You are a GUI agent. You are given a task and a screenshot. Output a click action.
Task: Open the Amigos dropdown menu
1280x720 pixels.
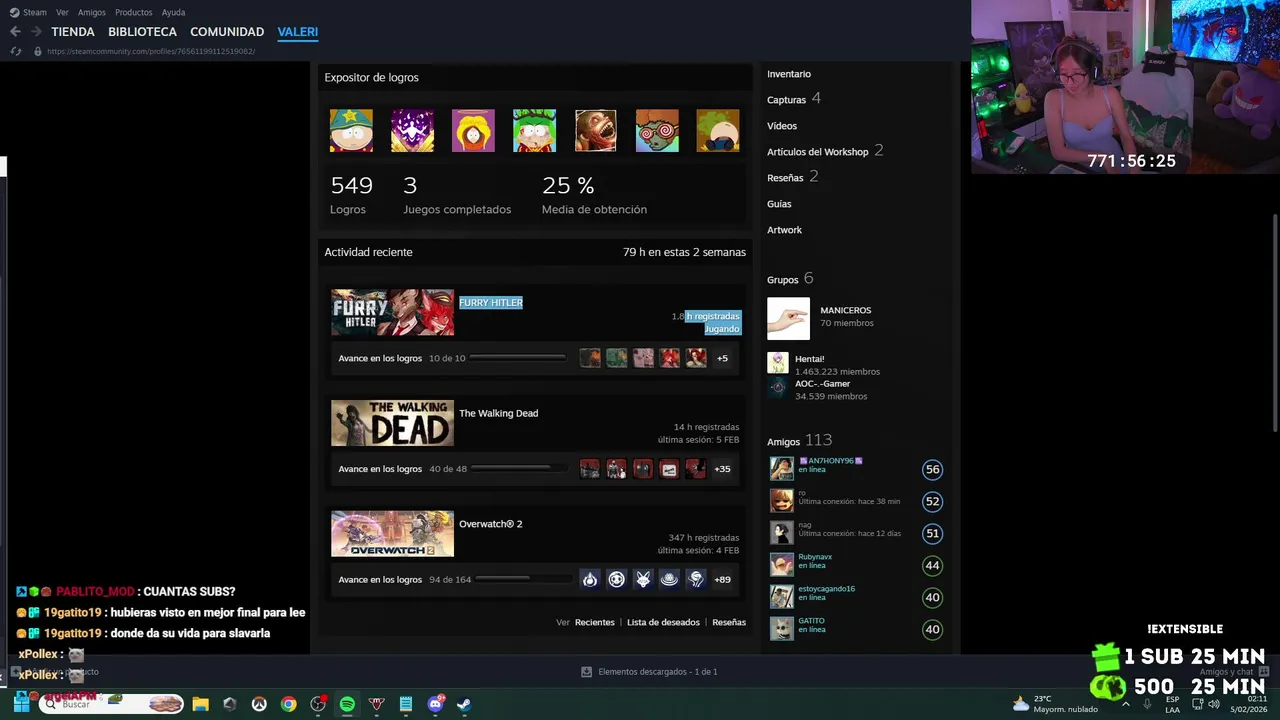click(x=92, y=13)
